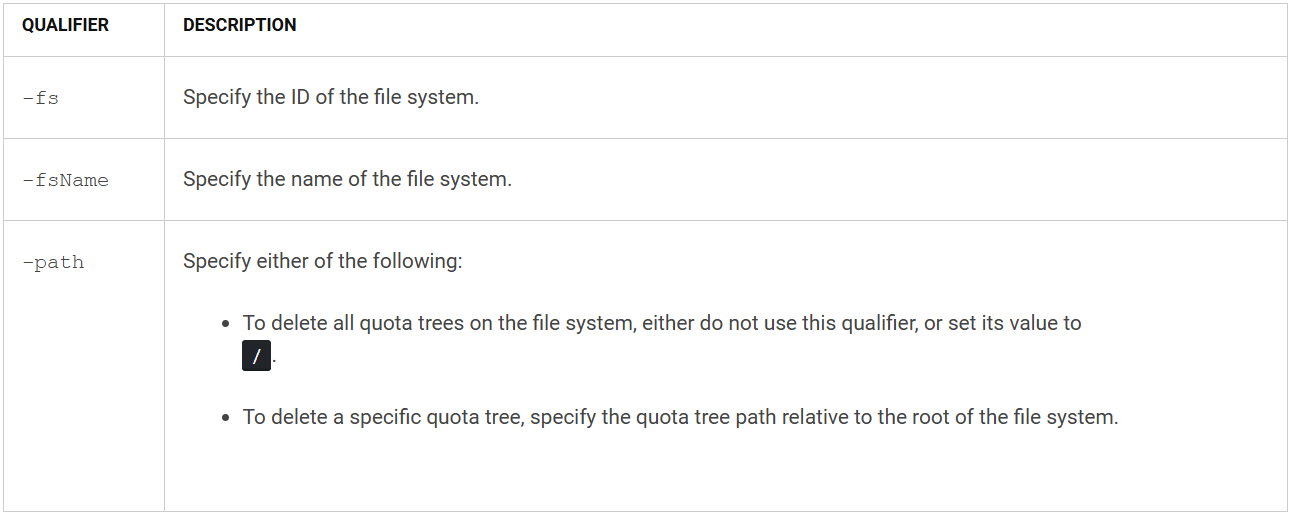Viewport: 1291px width, 514px height.
Task: Click the "delete a specific quota tree" bullet sentence
Action: coord(680,417)
